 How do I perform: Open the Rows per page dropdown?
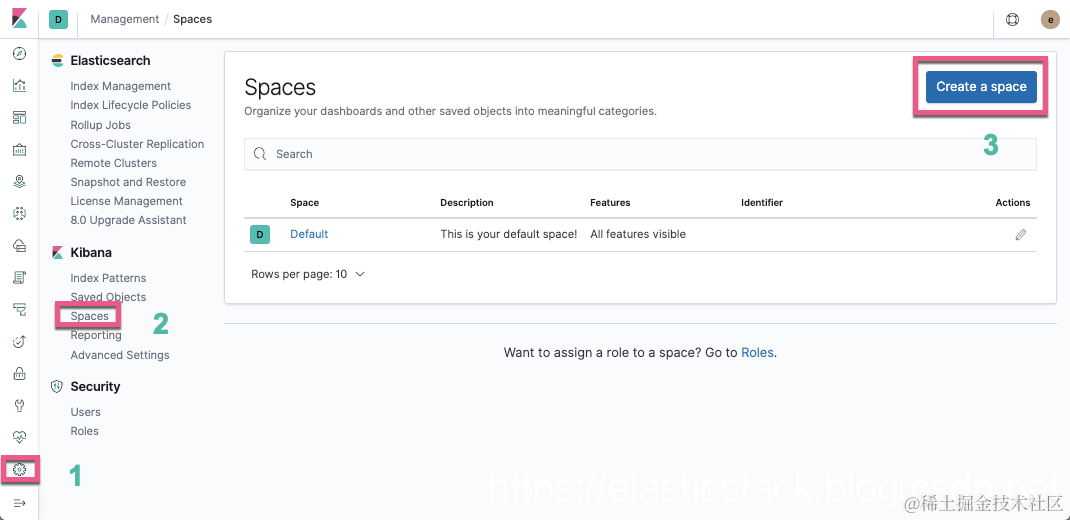[308, 274]
